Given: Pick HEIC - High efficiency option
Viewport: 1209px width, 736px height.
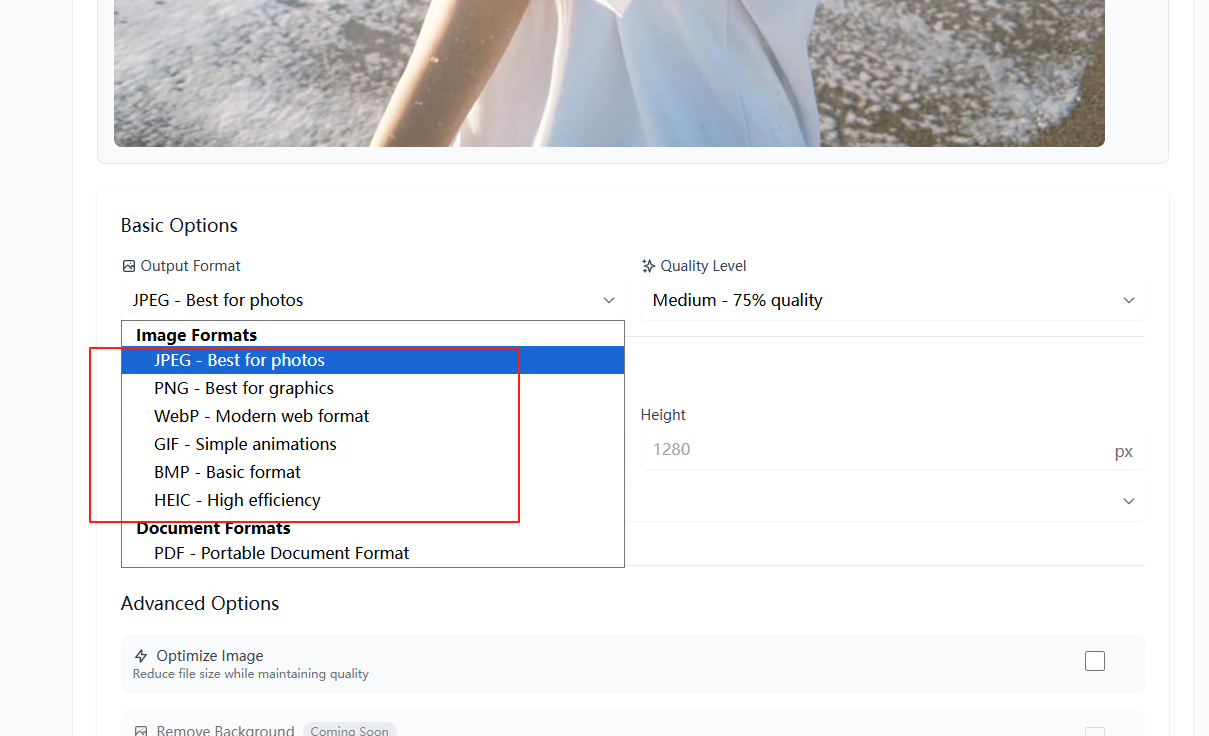Looking at the screenshot, I should 373,500.
